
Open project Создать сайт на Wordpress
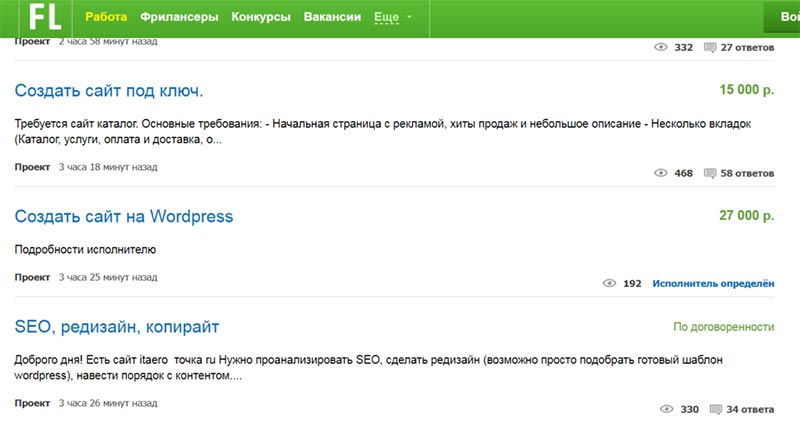click(x=124, y=216)
